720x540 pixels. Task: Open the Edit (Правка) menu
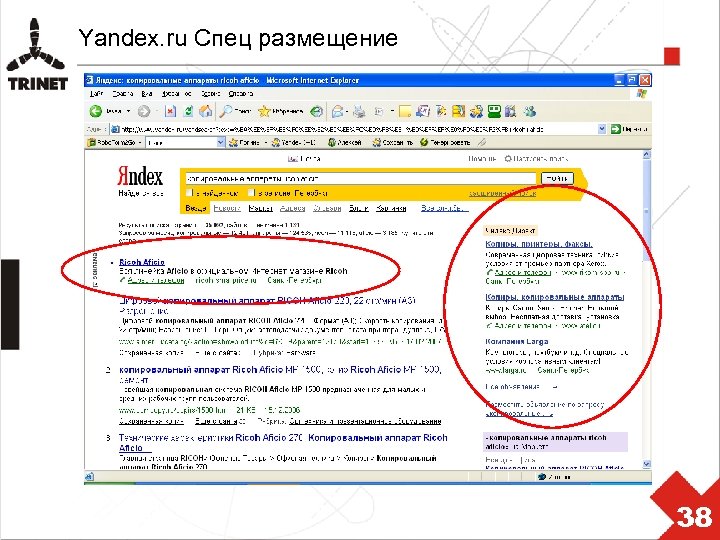click(123, 94)
